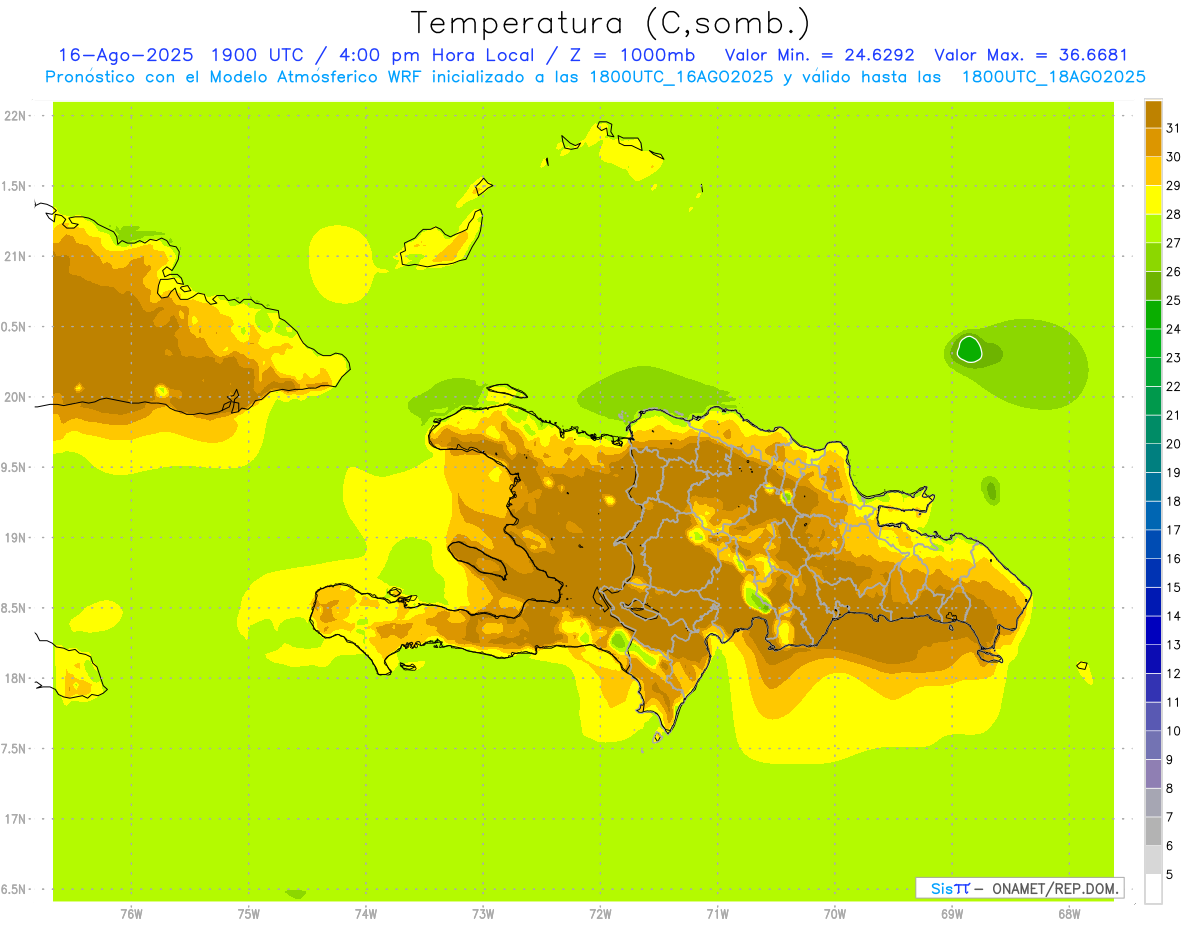Screen dimensions: 1200x927
Task: Click the color bar number '31'
Action: [x=1173, y=128]
